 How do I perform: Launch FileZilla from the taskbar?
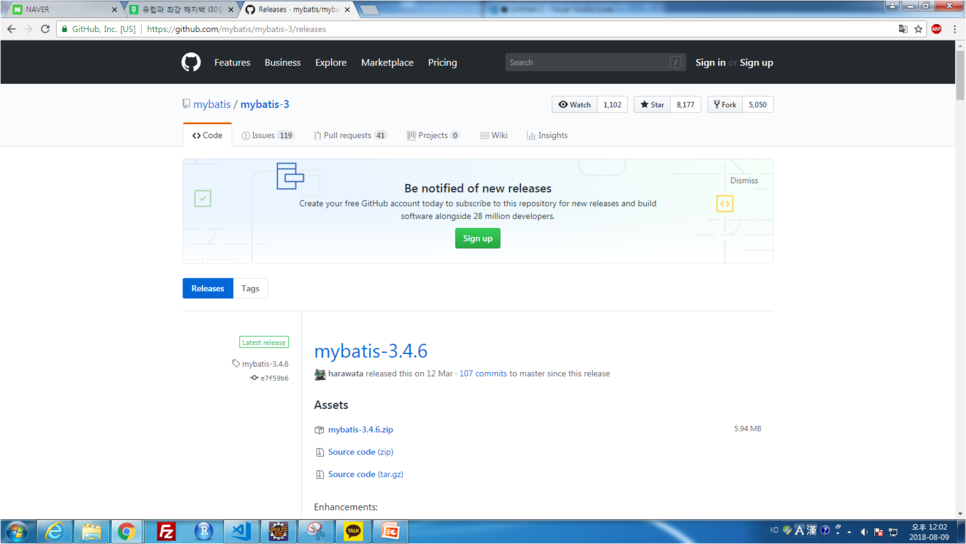pos(166,531)
